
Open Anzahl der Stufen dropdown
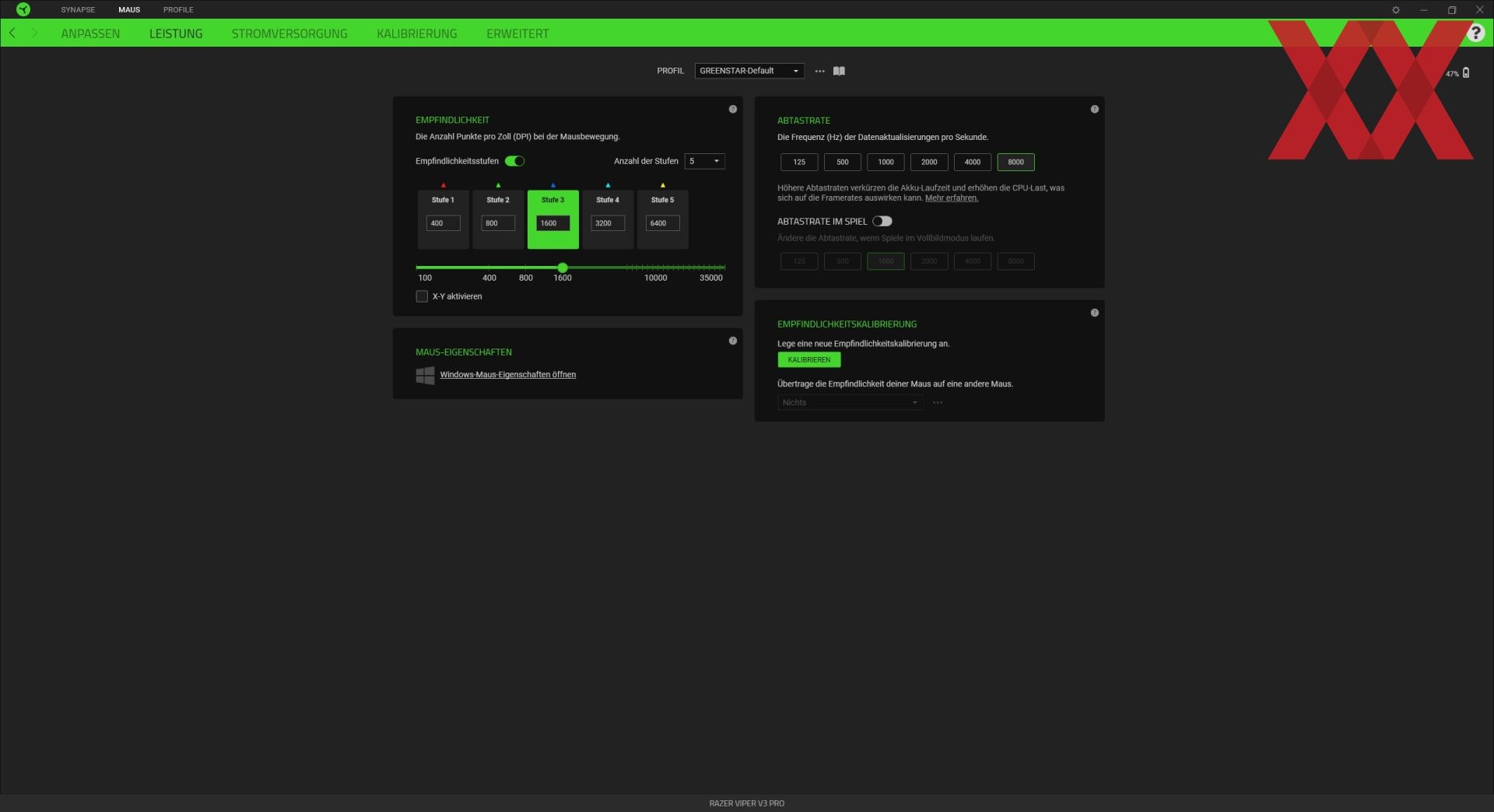(705, 161)
